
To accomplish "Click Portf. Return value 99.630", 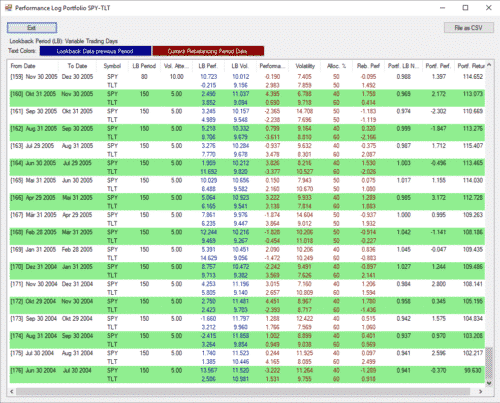I will pyautogui.click(x=474, y=370).
